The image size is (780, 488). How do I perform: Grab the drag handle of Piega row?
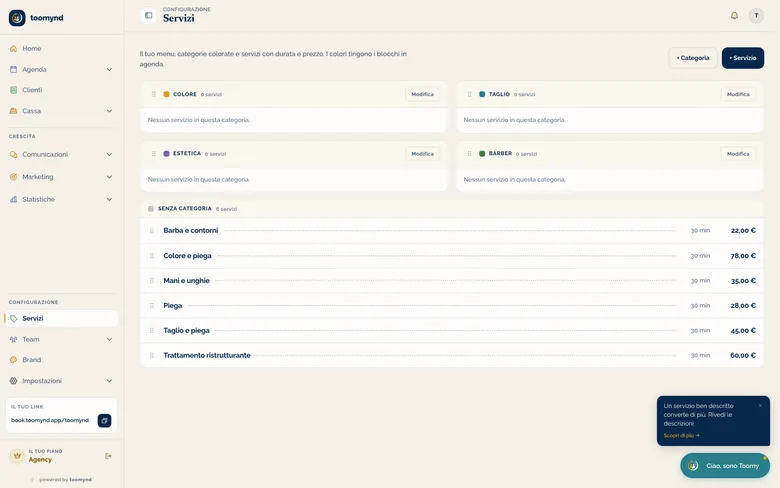tap(152, 305)
